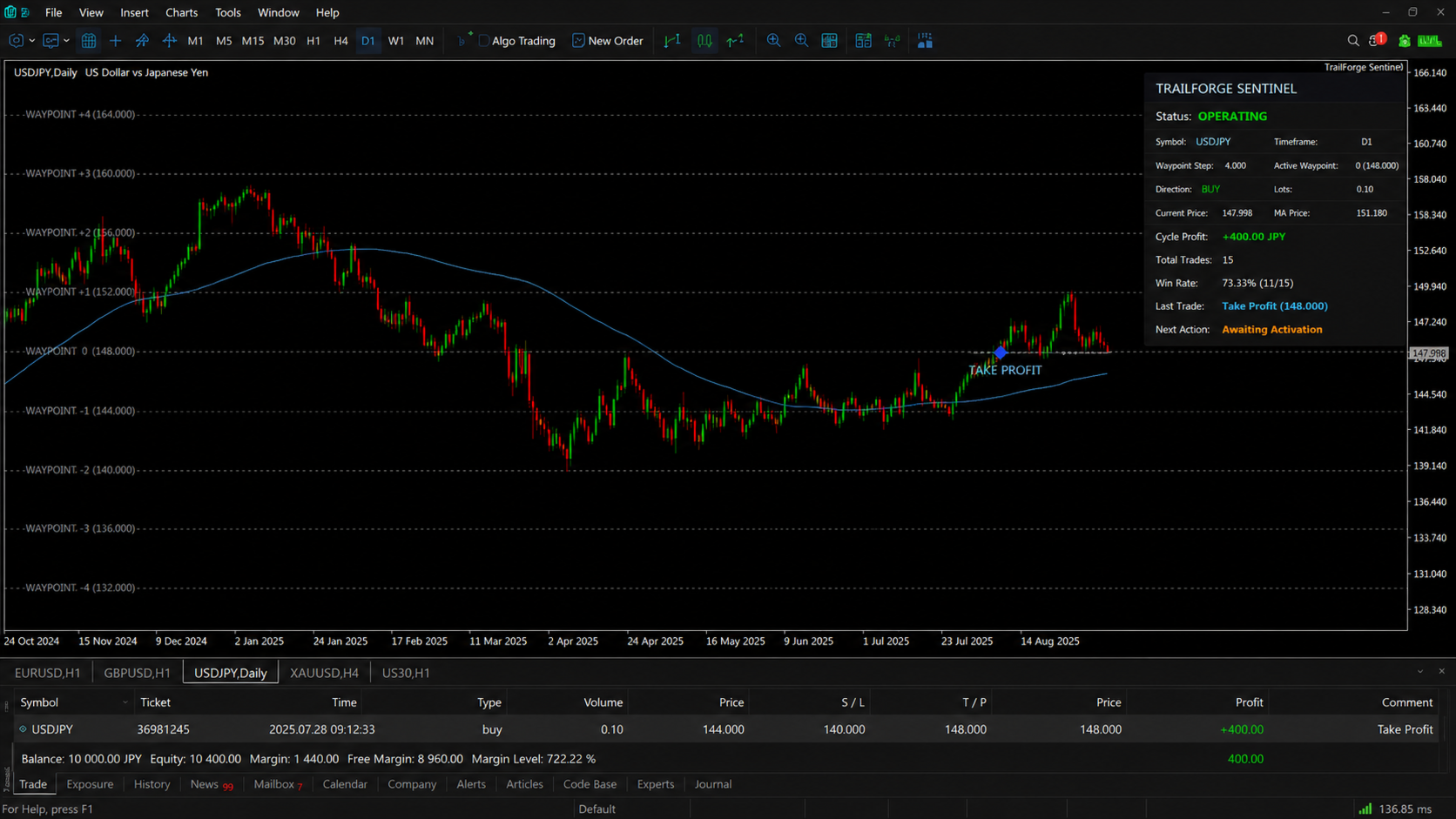Open notifications icon with red badge
The image size is (1456, 819).
click(1377, 40)
